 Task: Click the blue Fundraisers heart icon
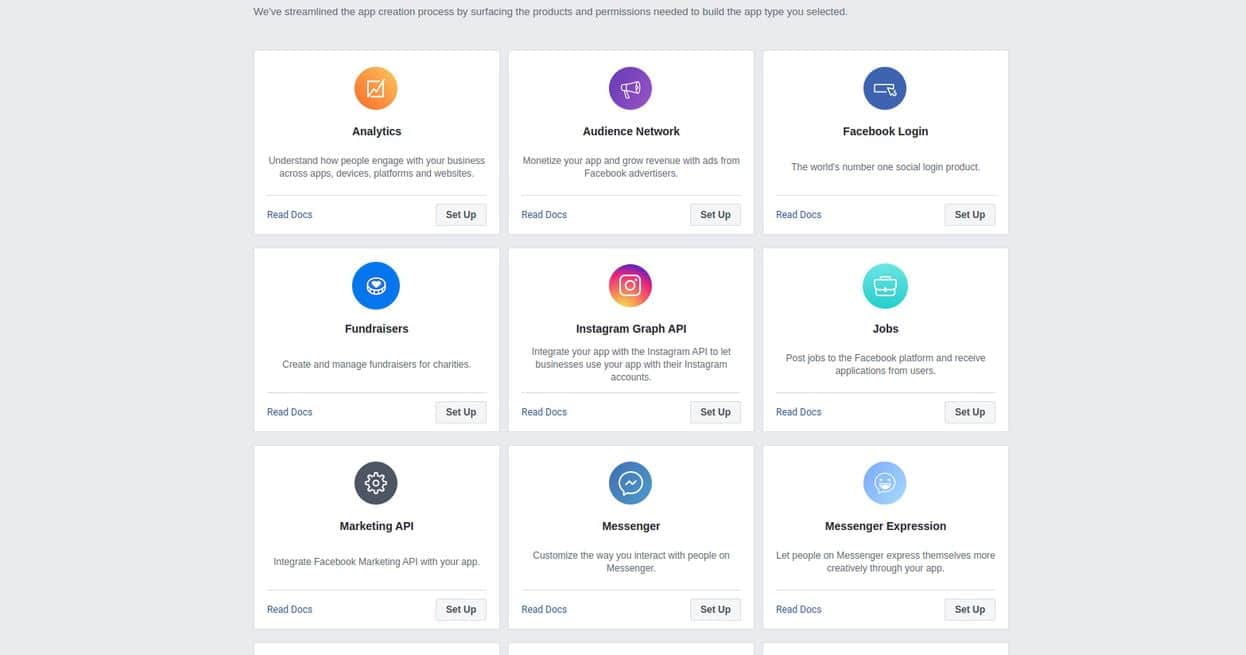[x=376, y=285]
